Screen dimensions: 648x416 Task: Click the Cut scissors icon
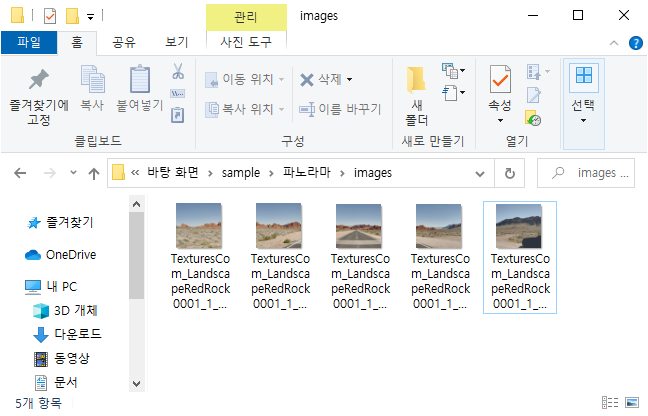(178, 71)
